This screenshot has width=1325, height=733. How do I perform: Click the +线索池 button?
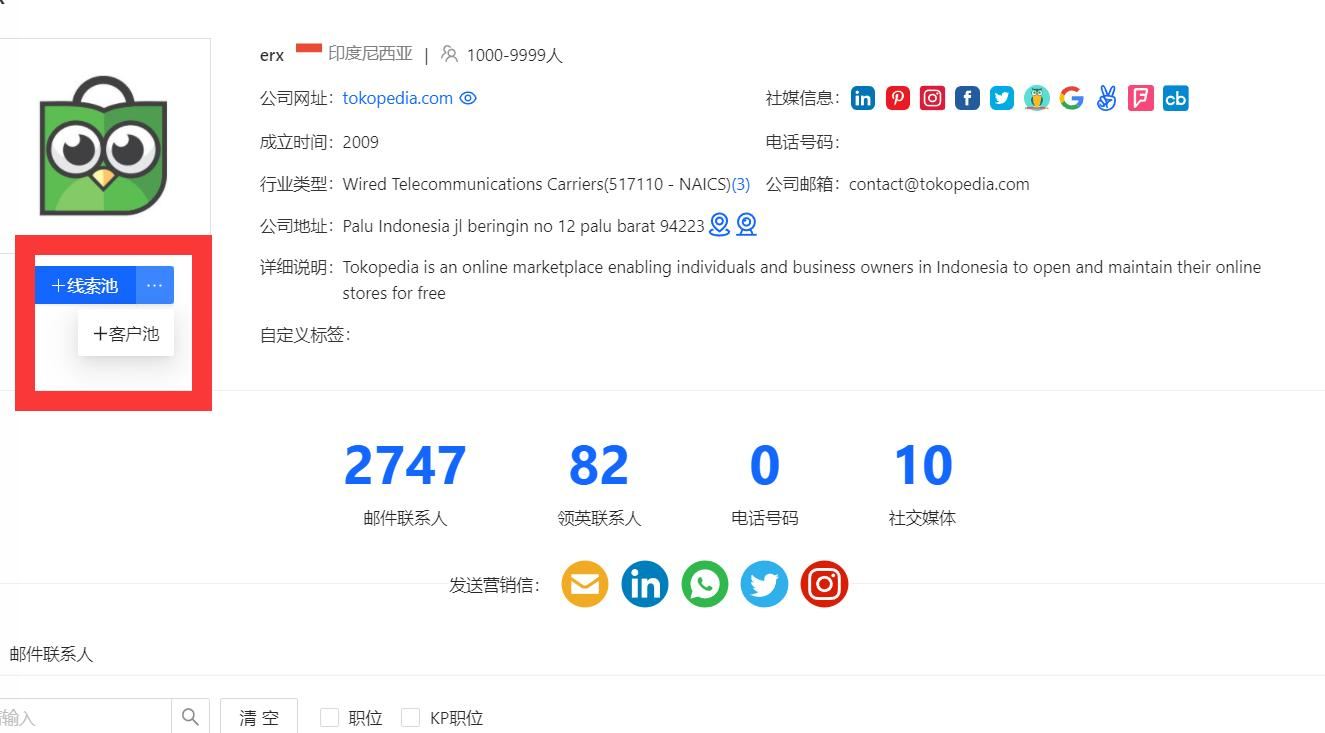pos(85,285)
